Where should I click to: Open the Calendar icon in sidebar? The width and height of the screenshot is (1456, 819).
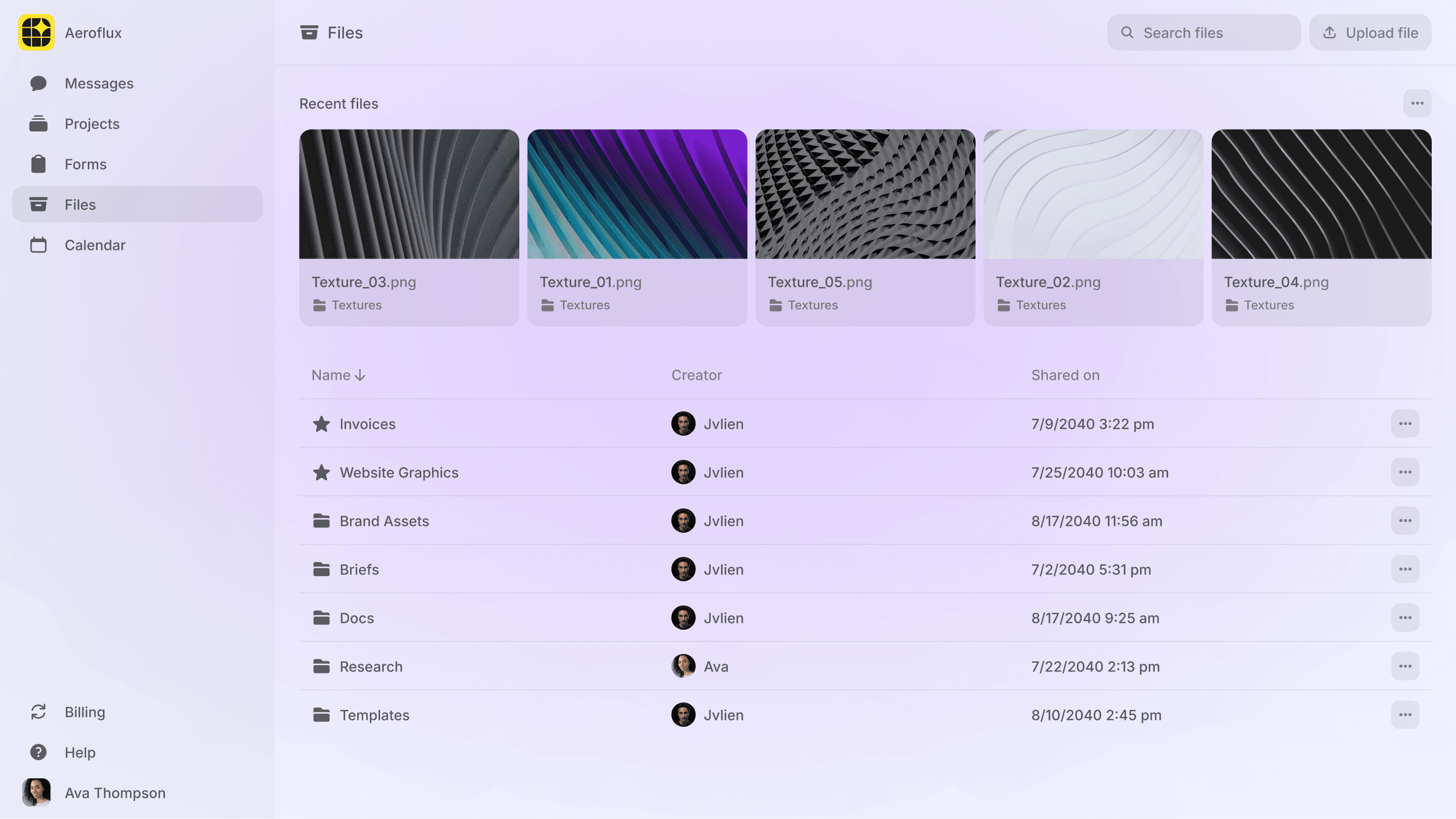tap(38, 245)
